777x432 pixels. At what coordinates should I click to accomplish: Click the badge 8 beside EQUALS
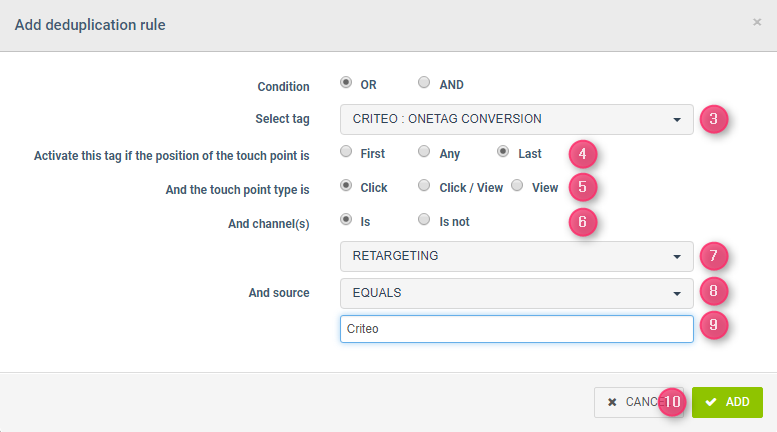713,292
